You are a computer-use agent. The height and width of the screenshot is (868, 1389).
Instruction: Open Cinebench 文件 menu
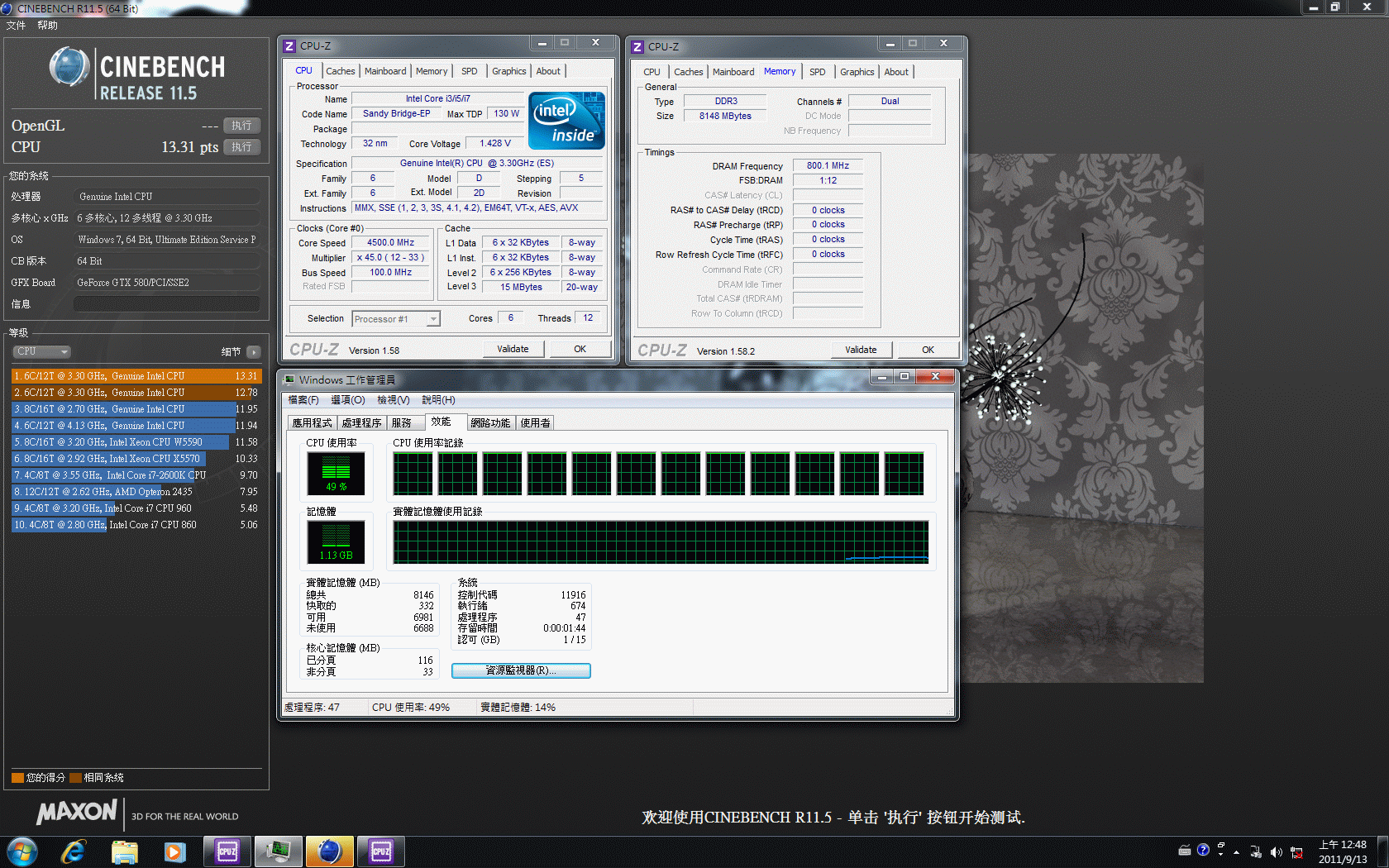[16, 26]
